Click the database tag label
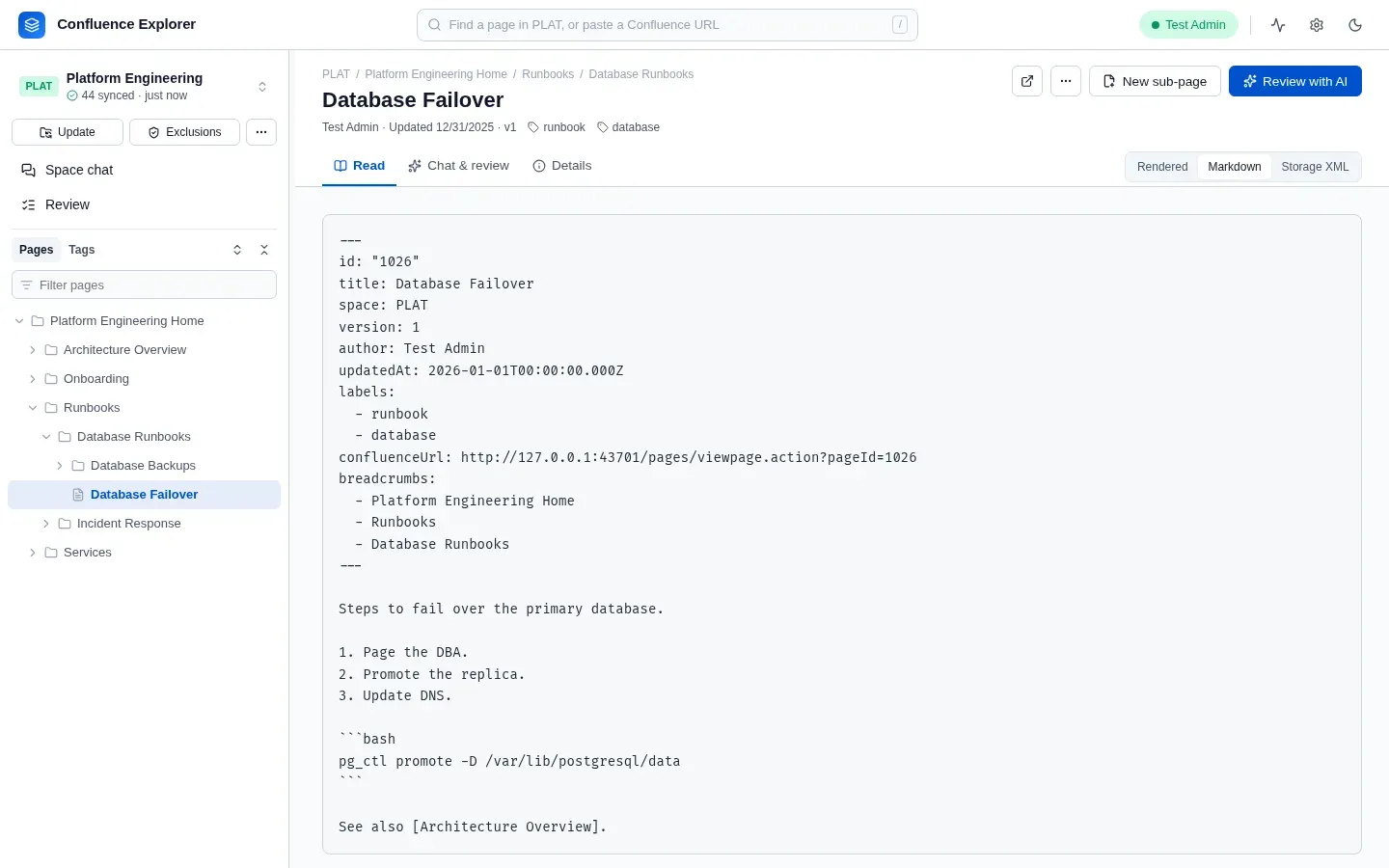 pyautogui.click(x=628, y=127)
